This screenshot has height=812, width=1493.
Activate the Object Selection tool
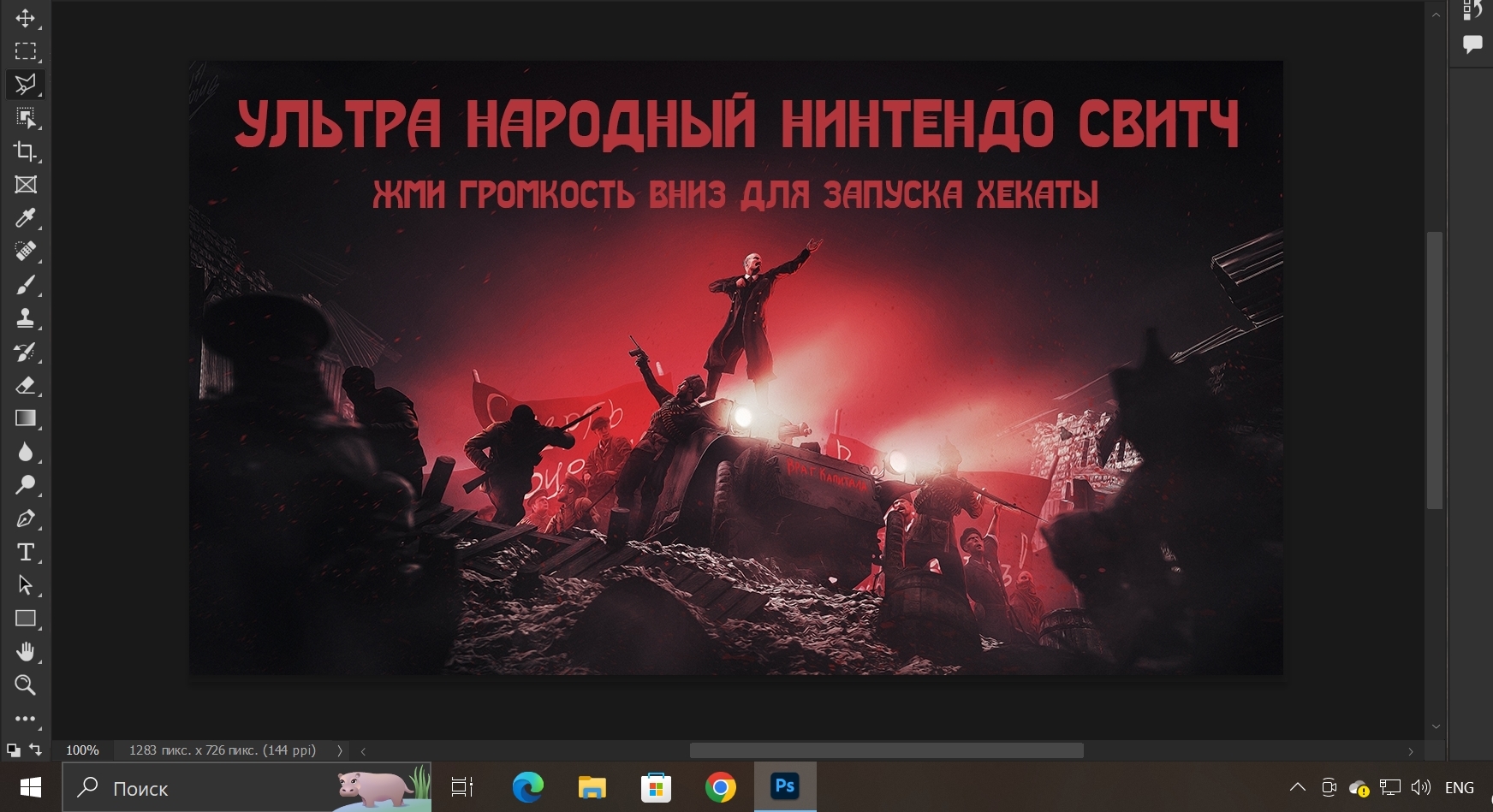pos(25,118)
